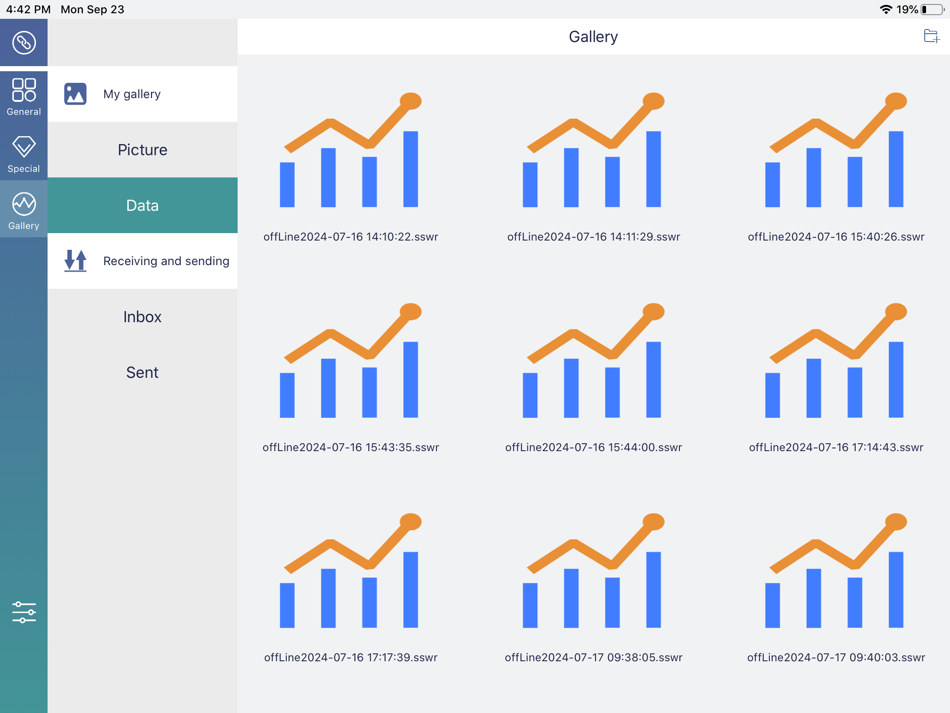Select My gallery label
This screenshot has width=950, height=713.
pos(131,94)
